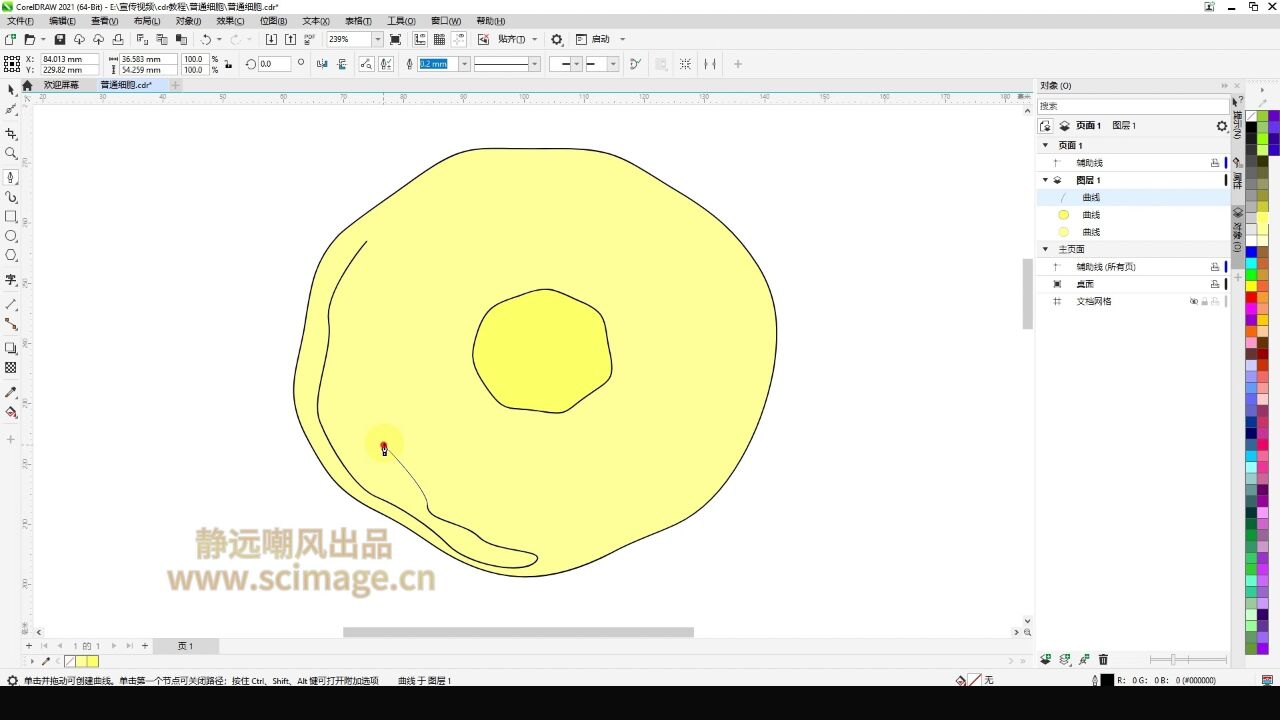Select the Interactive Fill tool
The image size is (1280, 720).
pyautogui.click(x=11, y=412)
